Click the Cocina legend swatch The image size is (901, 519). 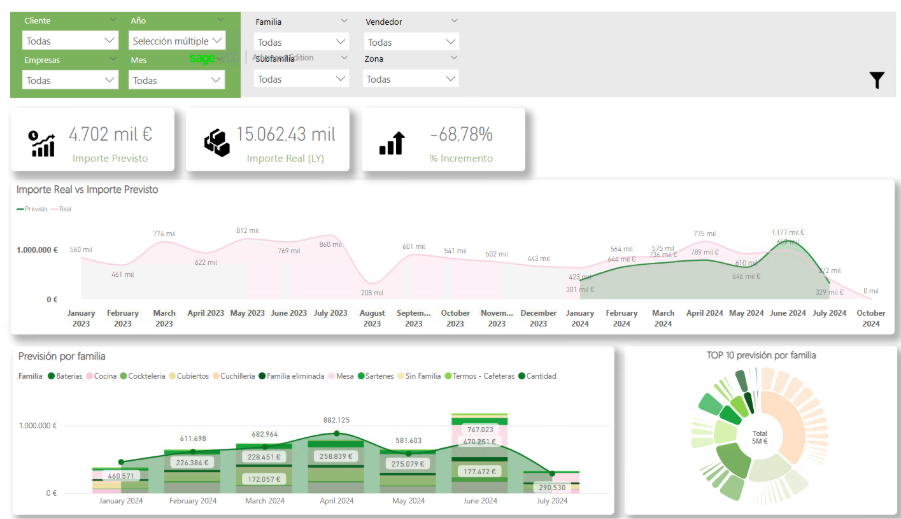(x=89, y=376)
